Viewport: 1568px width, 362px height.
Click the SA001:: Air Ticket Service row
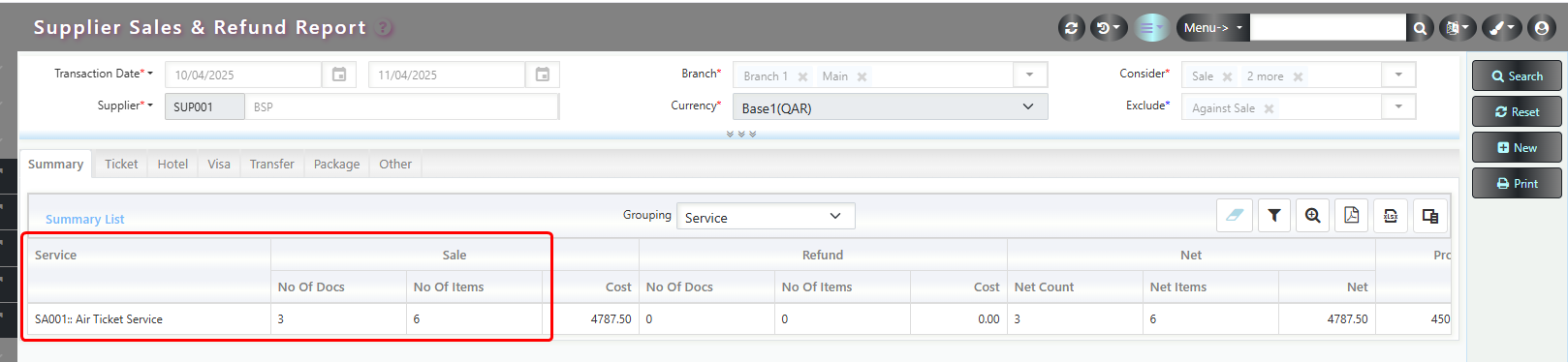click(738, 319)
